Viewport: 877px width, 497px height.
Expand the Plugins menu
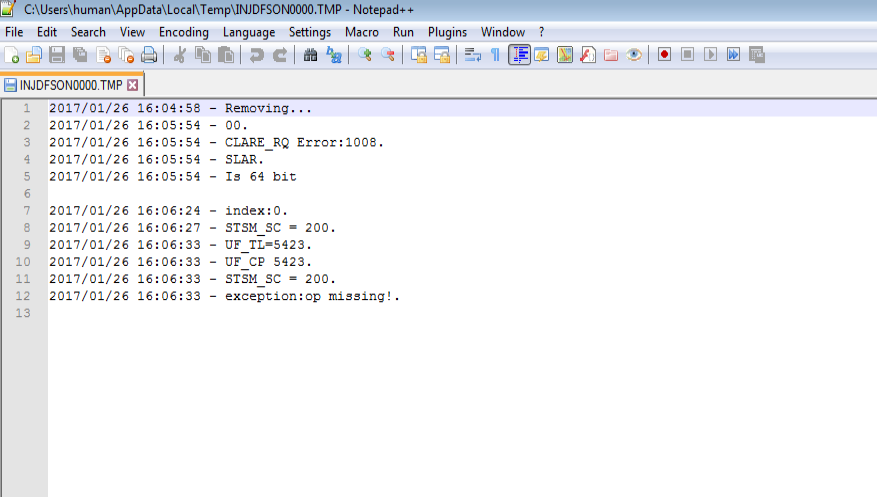(447, 32)
